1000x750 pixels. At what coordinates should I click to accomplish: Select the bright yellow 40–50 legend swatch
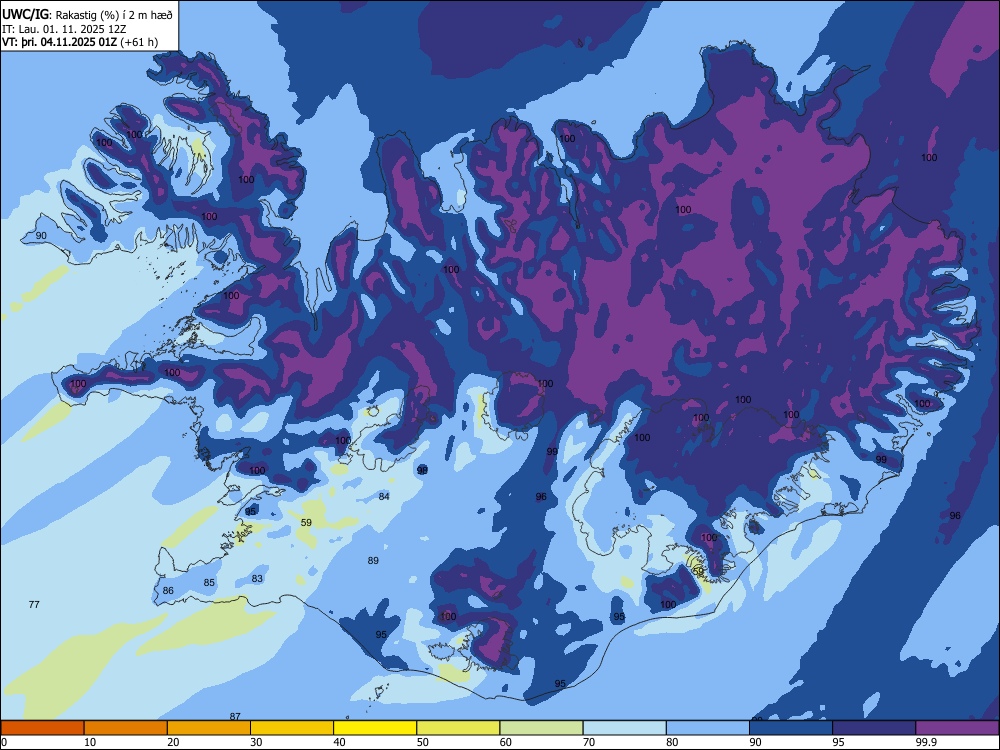[375, 728]
